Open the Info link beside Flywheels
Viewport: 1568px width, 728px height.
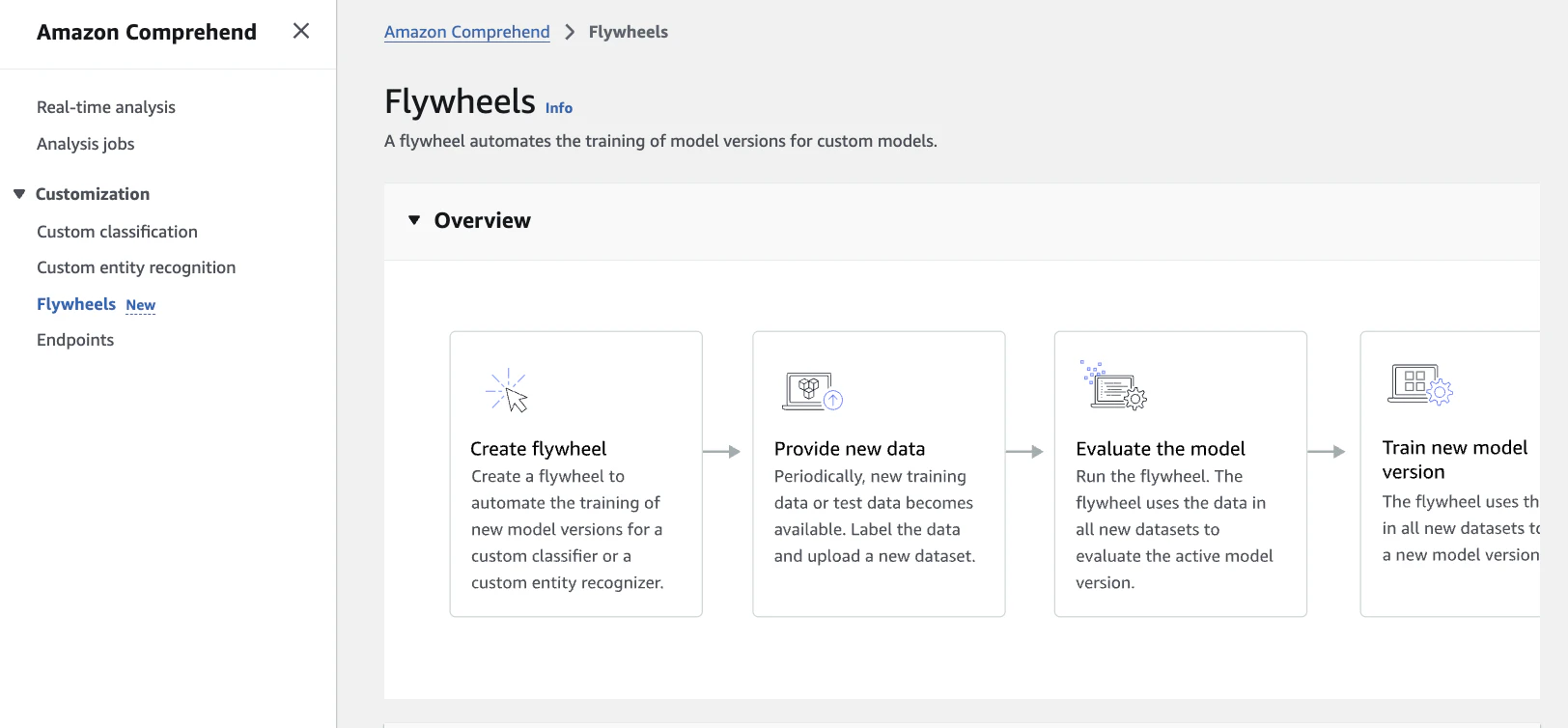point(559,108)
